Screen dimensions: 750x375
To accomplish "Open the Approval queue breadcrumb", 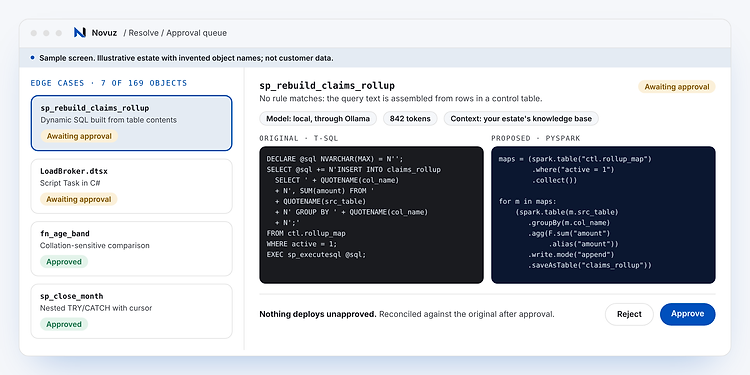I will (197, 33).
